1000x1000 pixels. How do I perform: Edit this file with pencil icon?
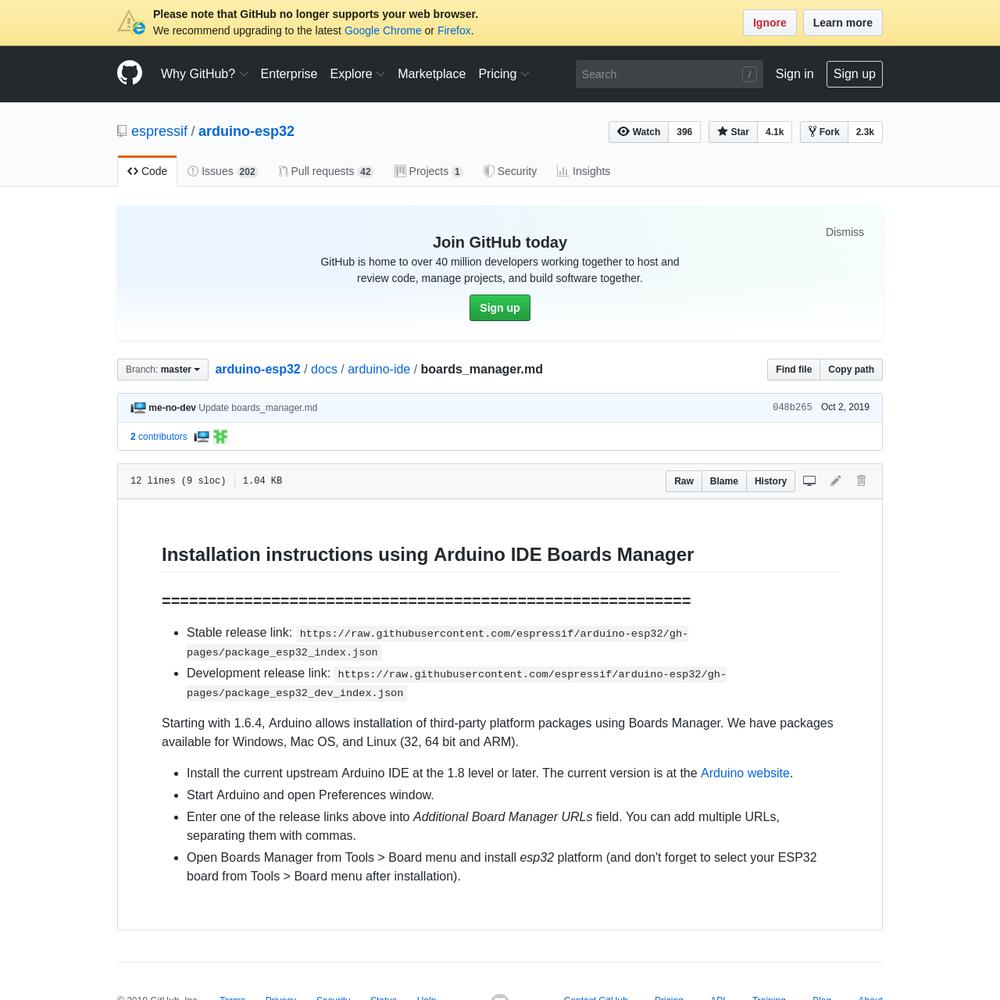pos(835,481)
